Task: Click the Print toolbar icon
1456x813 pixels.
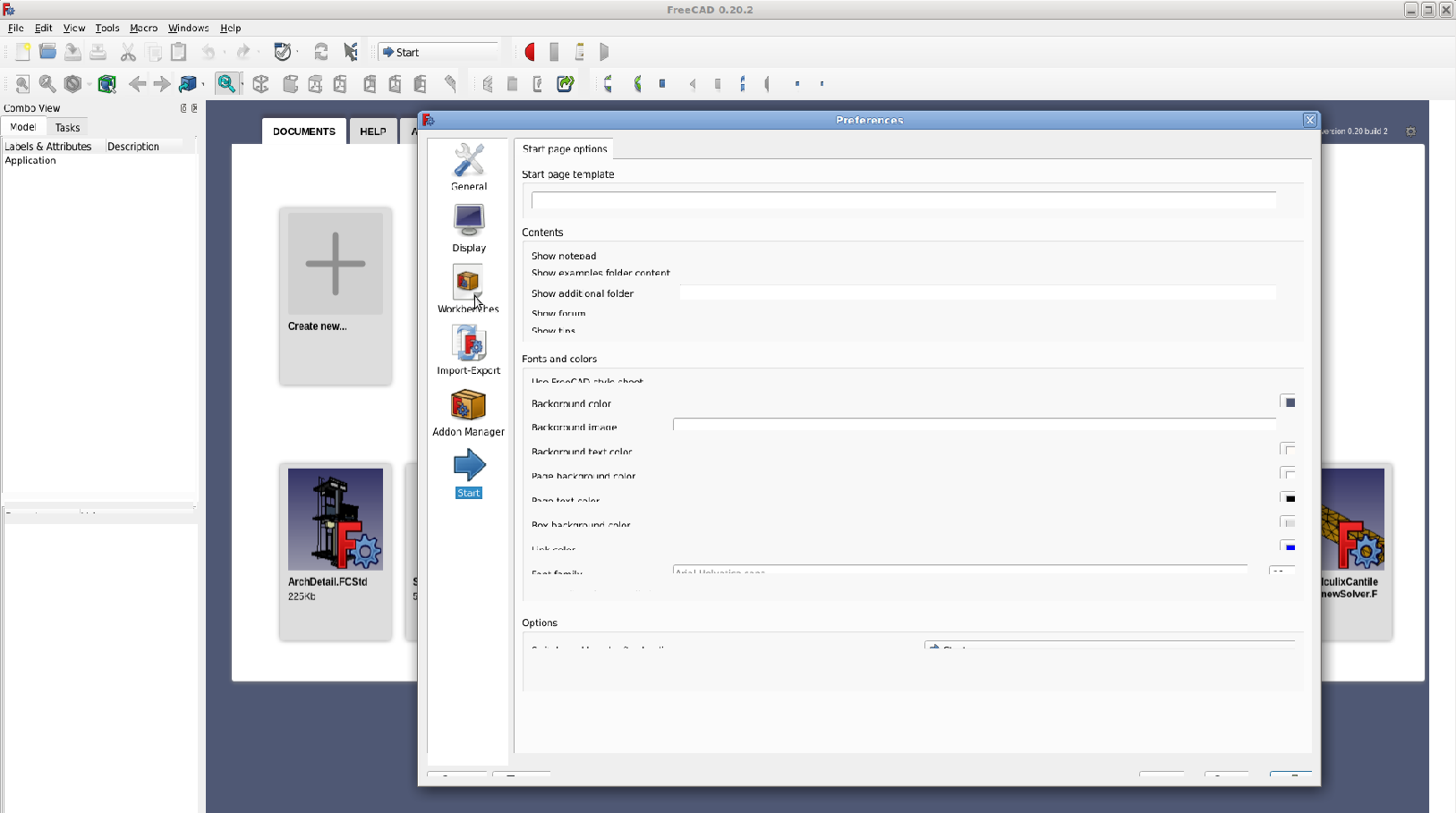Action: tap(98, 52)
